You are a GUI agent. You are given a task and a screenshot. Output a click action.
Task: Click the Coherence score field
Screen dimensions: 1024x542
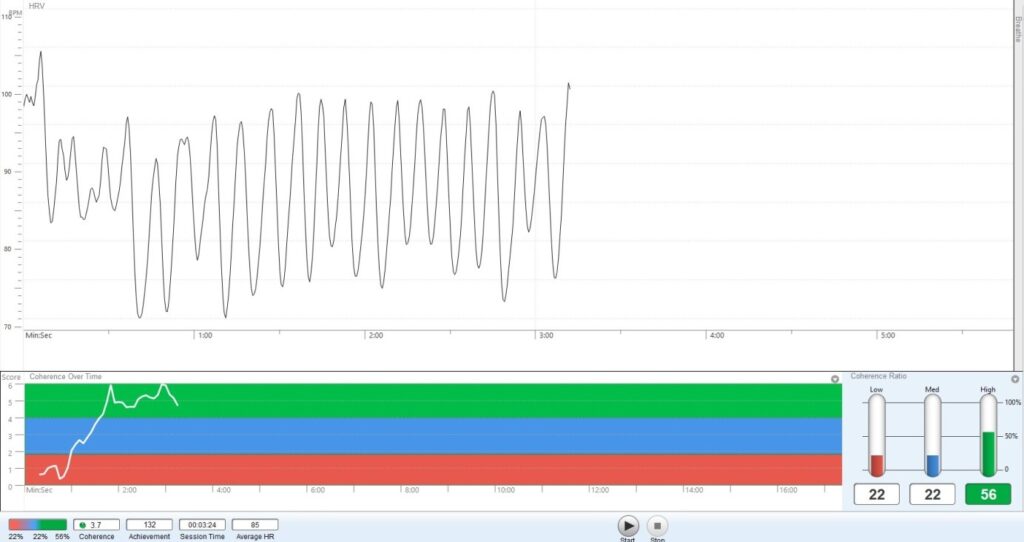click(x=97, y=524)
